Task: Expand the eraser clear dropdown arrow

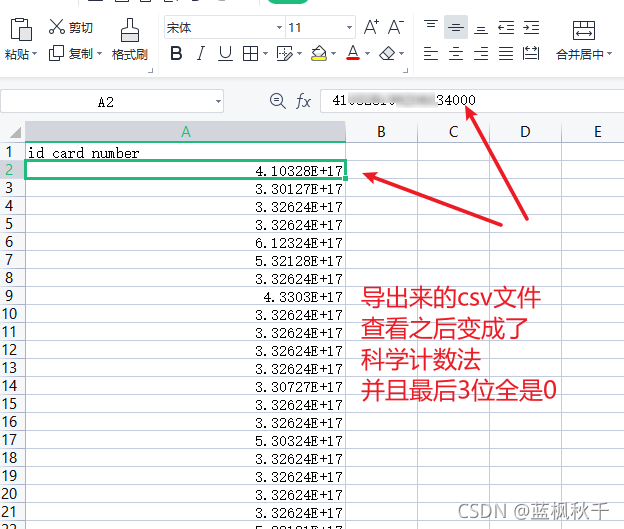Action: (x=402, y=53)
